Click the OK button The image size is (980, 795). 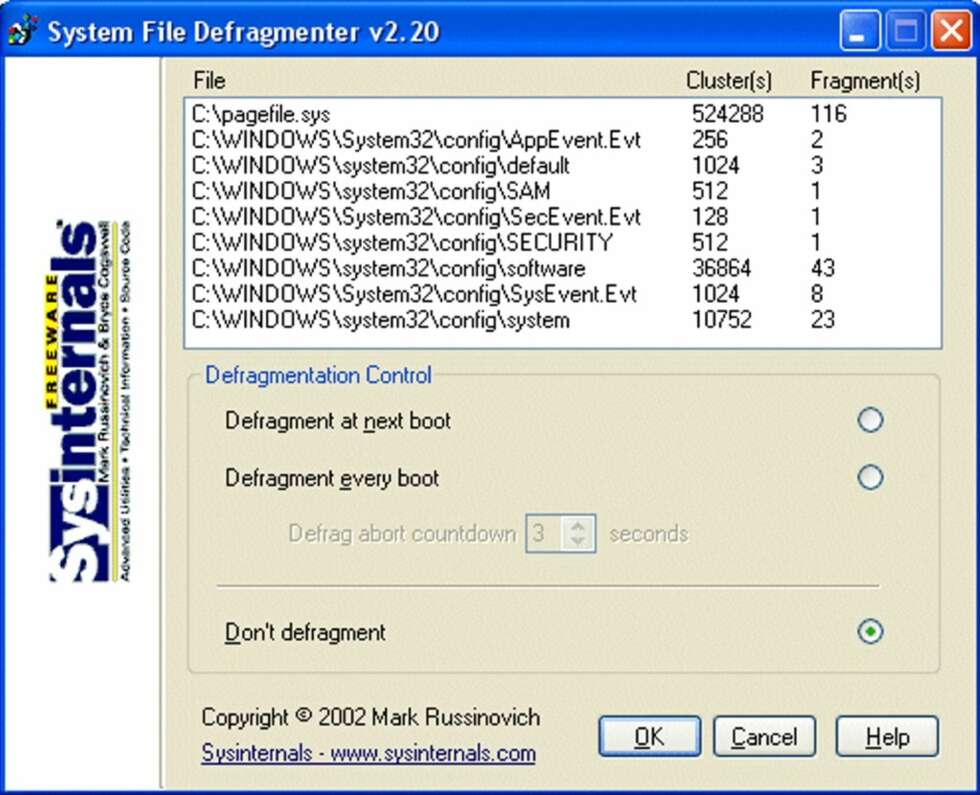(649, 736)
